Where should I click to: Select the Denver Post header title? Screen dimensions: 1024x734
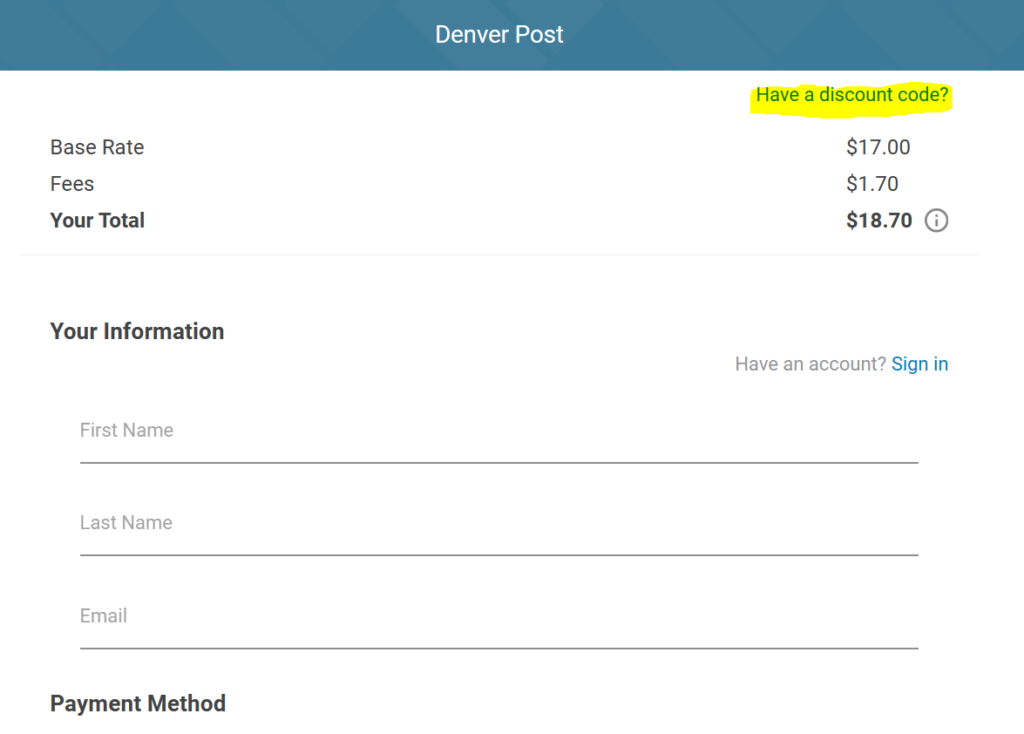click(x=499, y=35)
